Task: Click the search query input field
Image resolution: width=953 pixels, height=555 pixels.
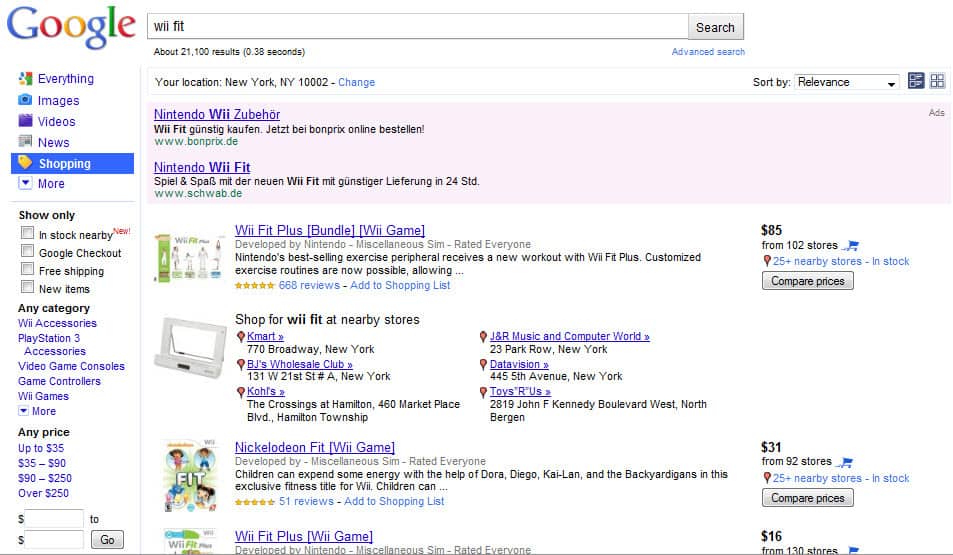Action: click(x=418, y=27)
